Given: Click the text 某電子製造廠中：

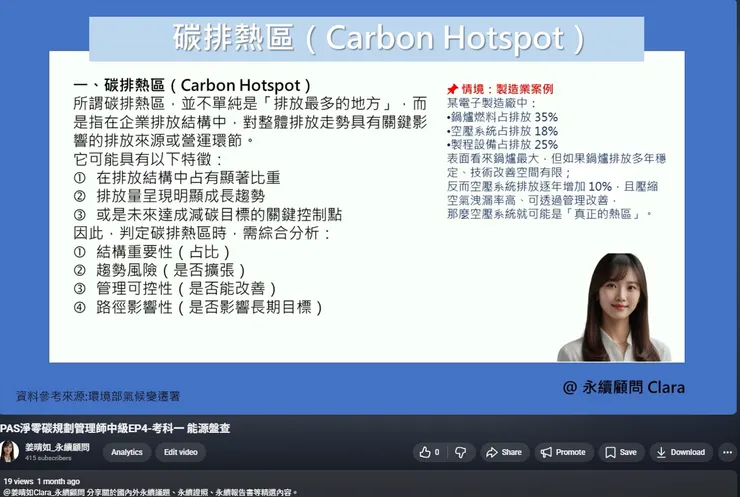Looking at the screenshot, I should [492, 103].
